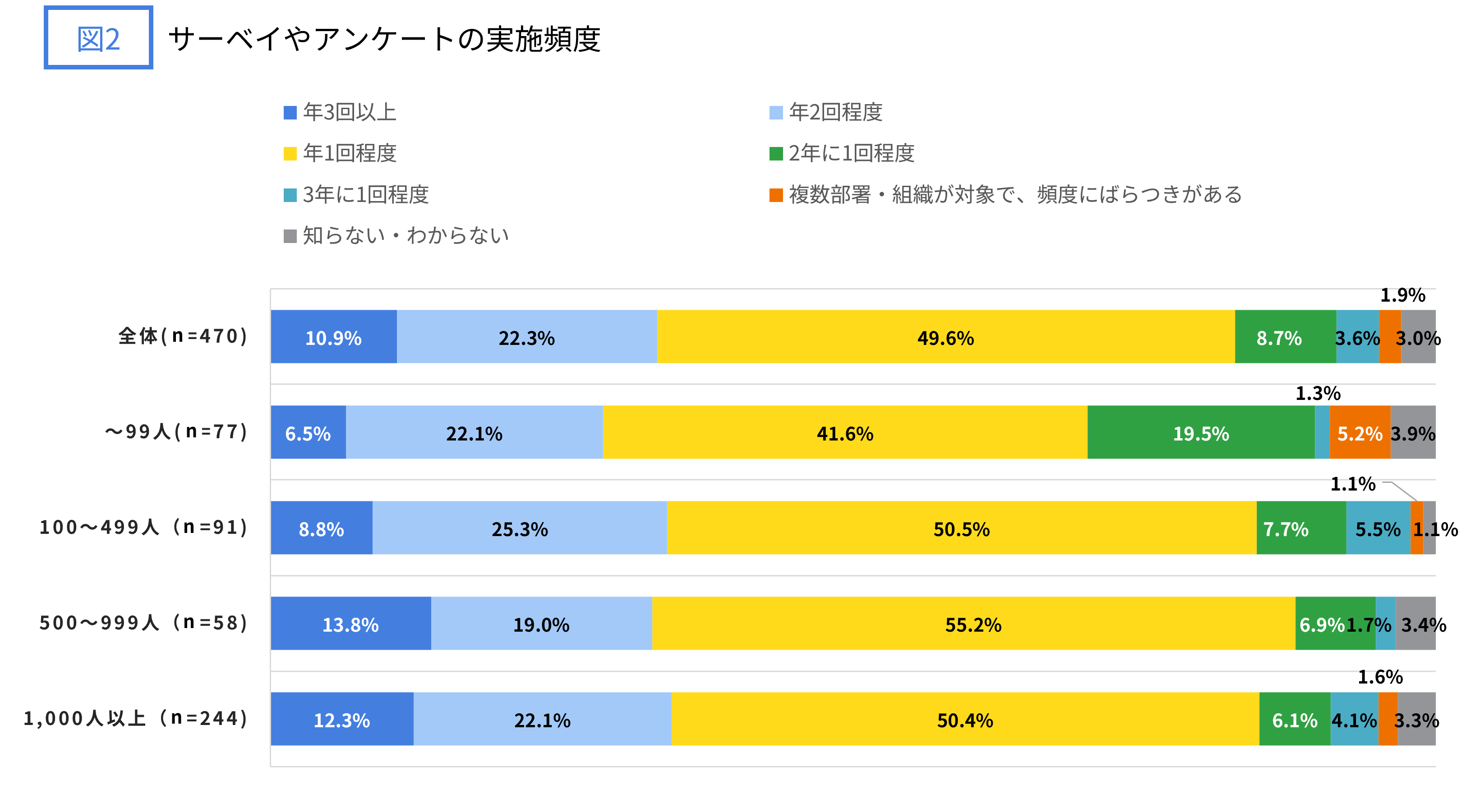Screen dimensions: 1470x812
Task: Click the 図2 figure label box
Action: [x=98, y=38]
